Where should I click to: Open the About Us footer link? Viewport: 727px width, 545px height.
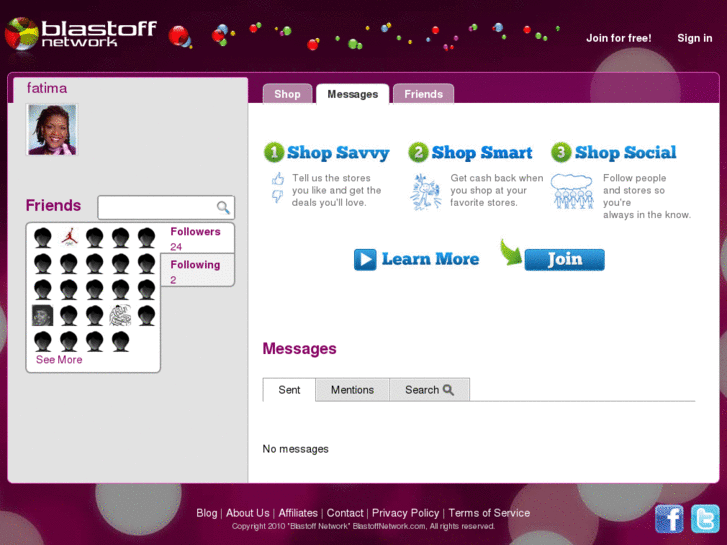pyautogui.click(x=248, y=513)
